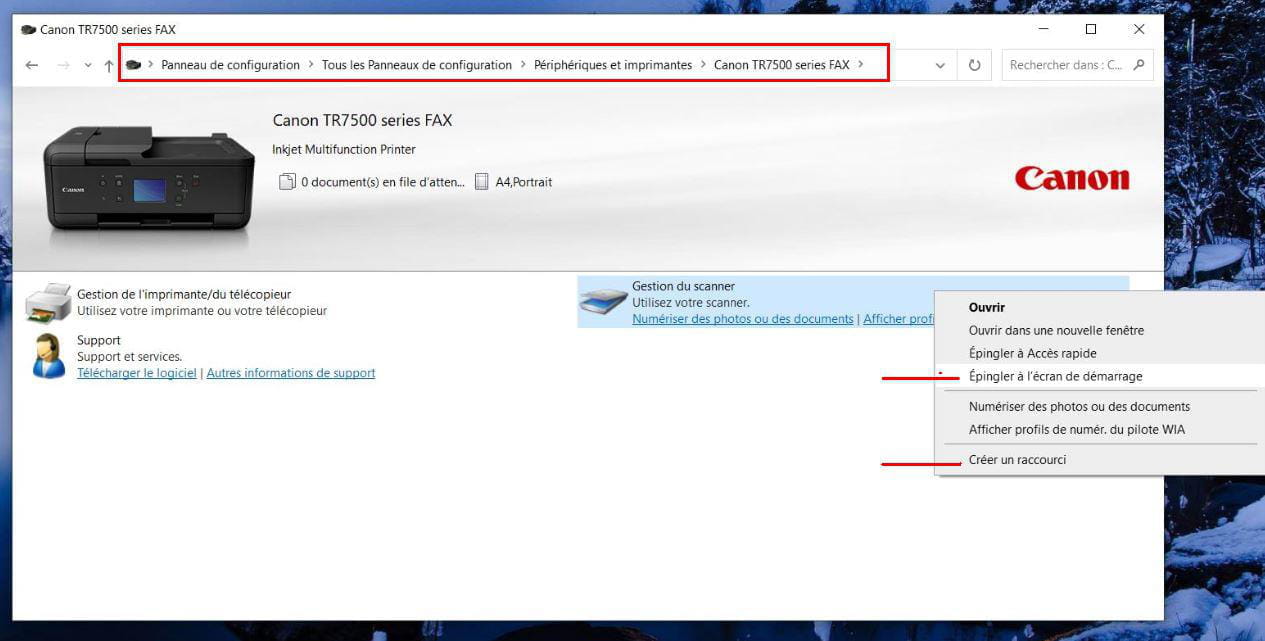
Task: Click the title bar printer icon
Action: [28, 30]
